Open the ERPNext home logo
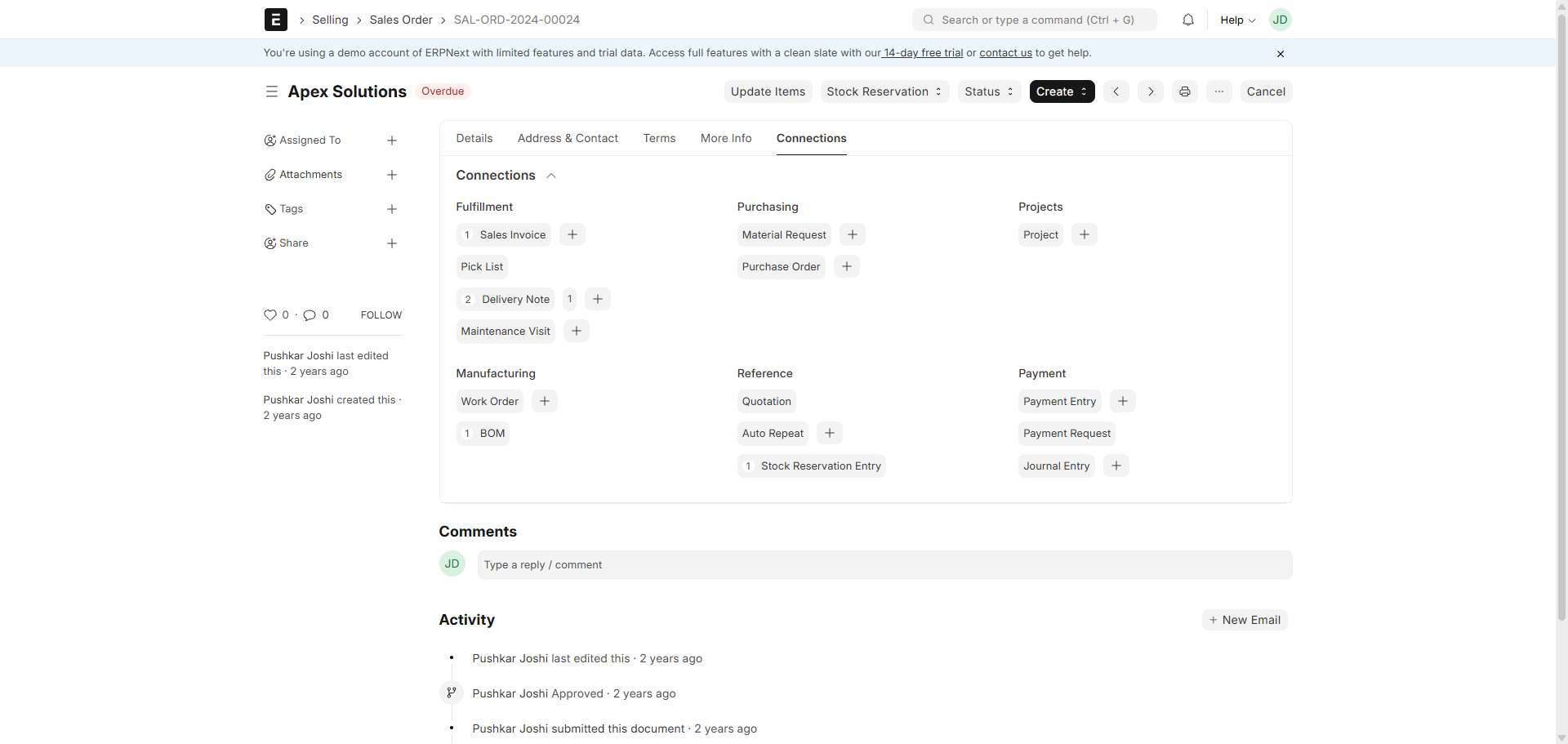1568x744 pixels. pyautogui.click(x=276, y=20)
